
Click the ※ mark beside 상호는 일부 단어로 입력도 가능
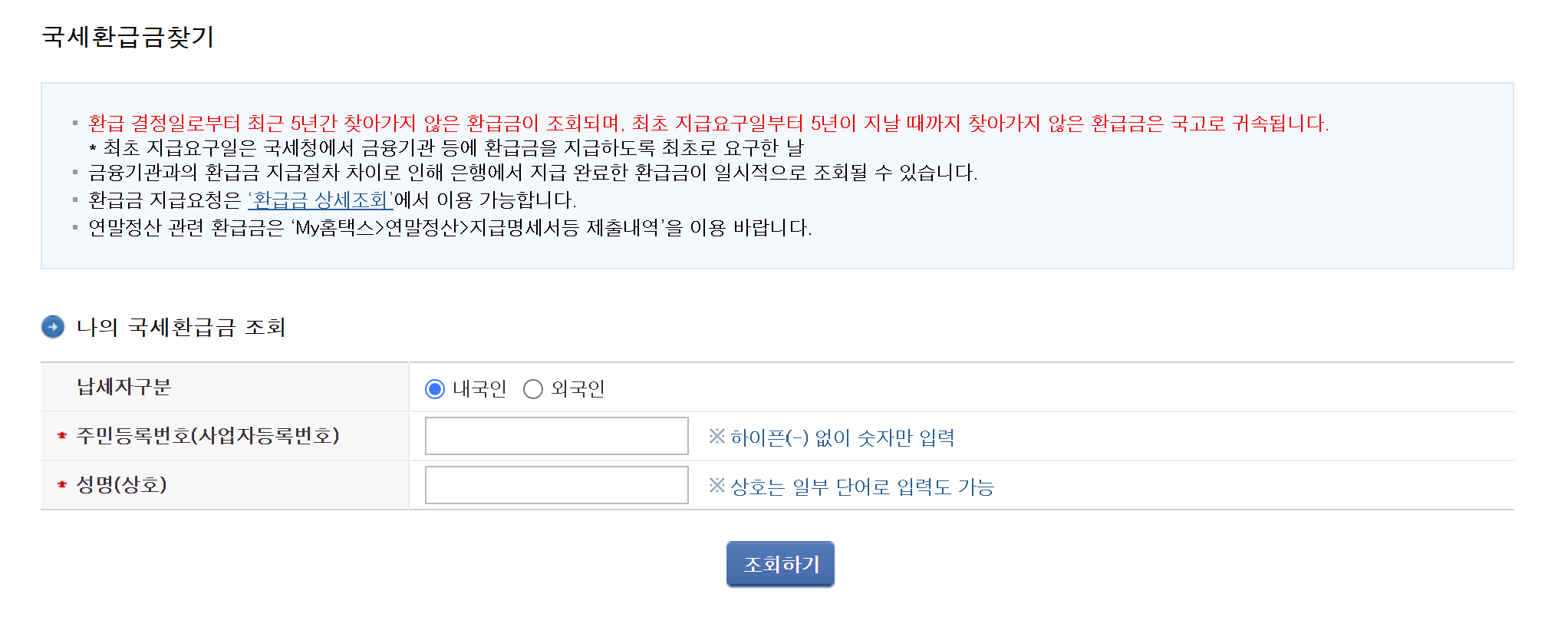716,487
